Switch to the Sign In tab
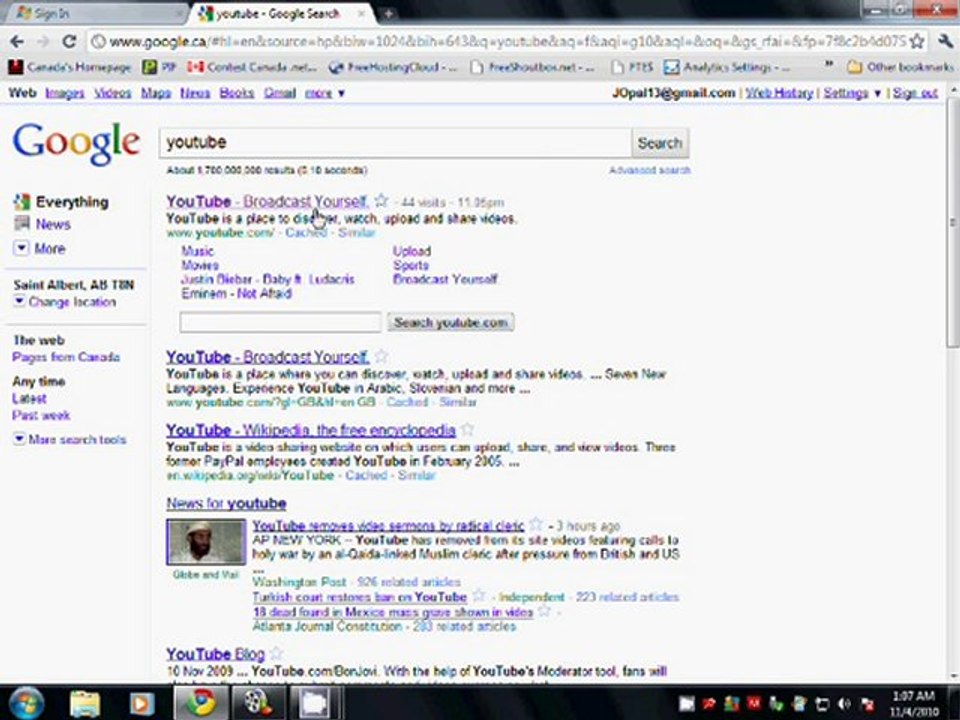The height and width of the screenshot is (720, 960). click(96, 13)
